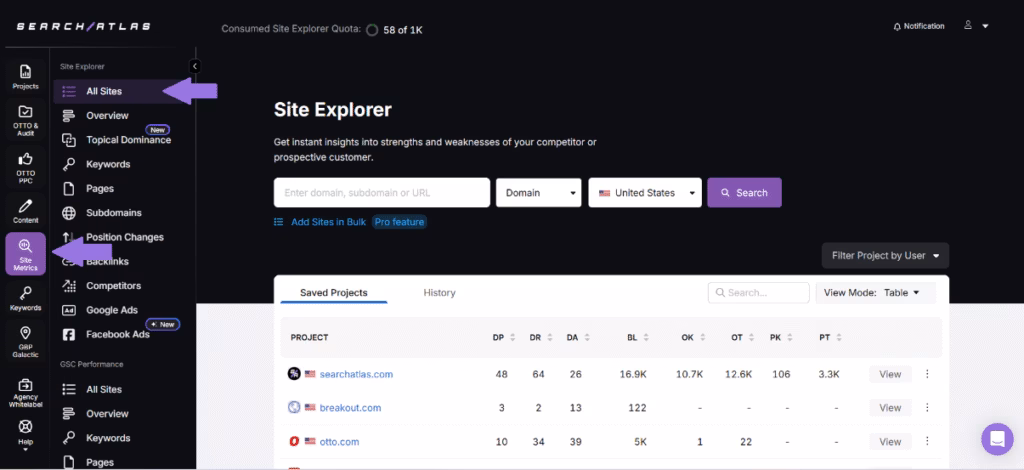Click the Notification bell
The height and width of the screenshot is (470, 1024).
point(918,26)
